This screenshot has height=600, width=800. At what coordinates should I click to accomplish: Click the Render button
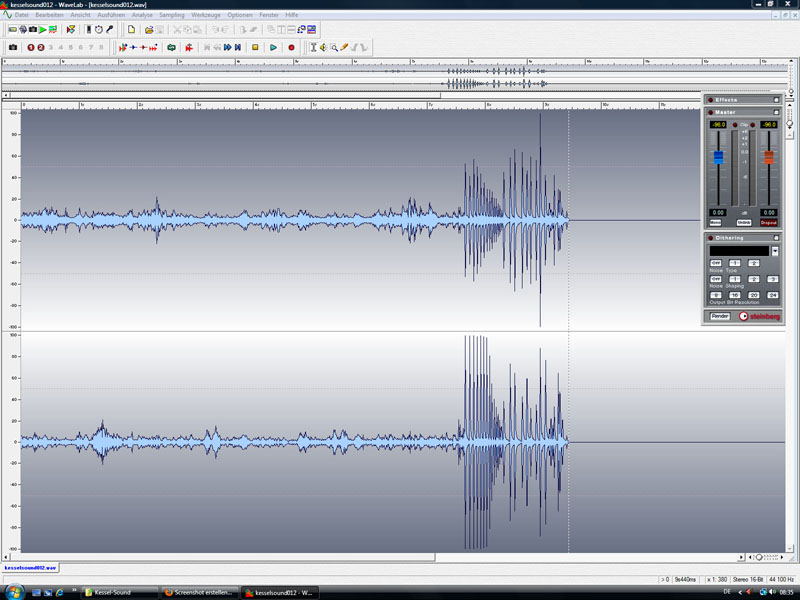click(x=719, y=316)
